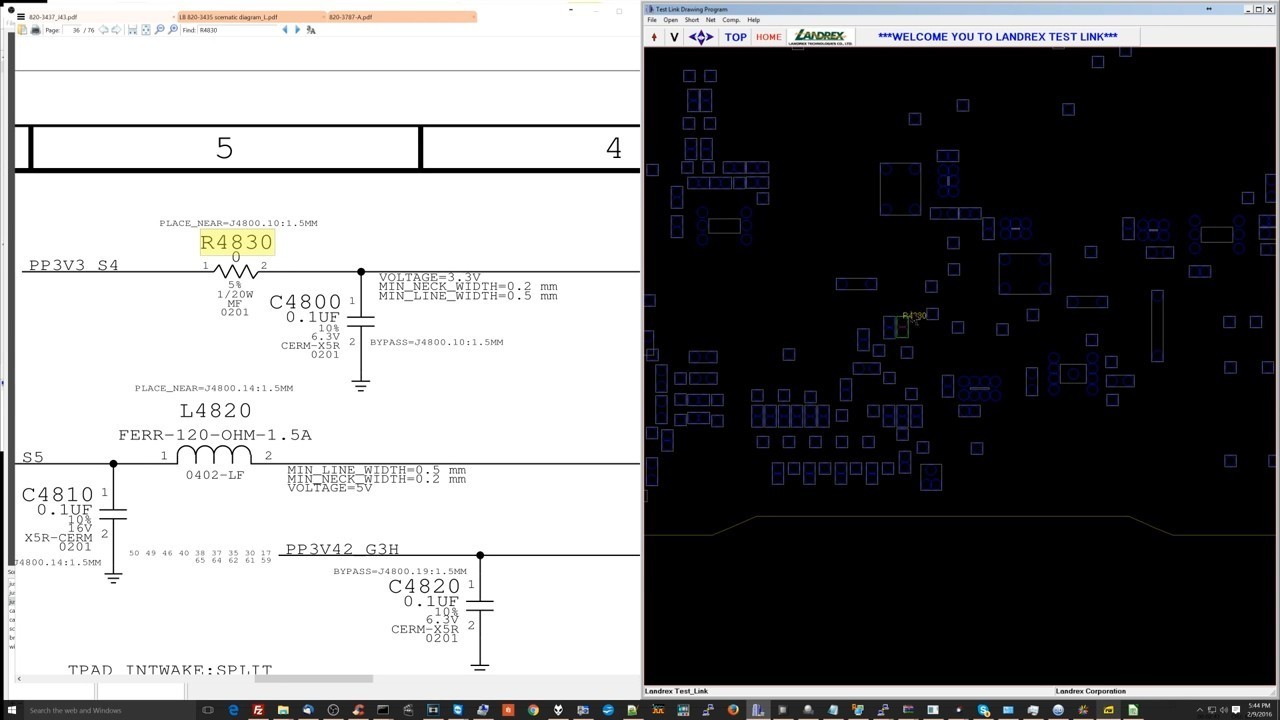Zoom out with the magnifier minus icon
This screenshot has height=720, width=1280.
point(159,30)
